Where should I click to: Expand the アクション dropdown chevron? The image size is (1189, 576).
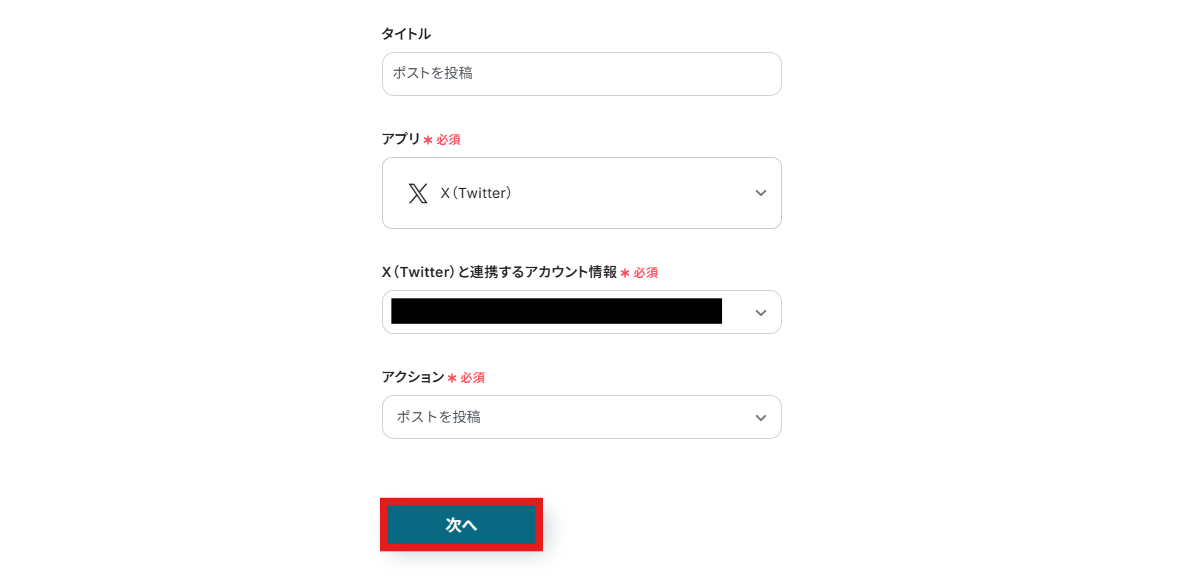(x=761, y=417)
